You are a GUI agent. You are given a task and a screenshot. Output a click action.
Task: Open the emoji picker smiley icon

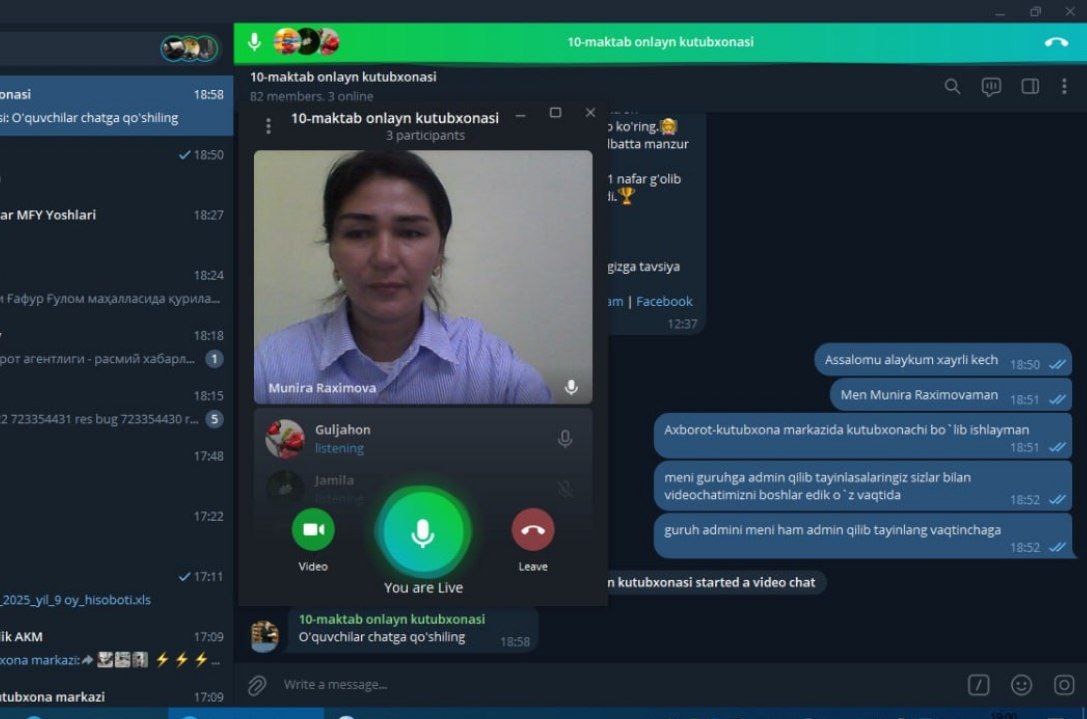[x=1021, y=685]
